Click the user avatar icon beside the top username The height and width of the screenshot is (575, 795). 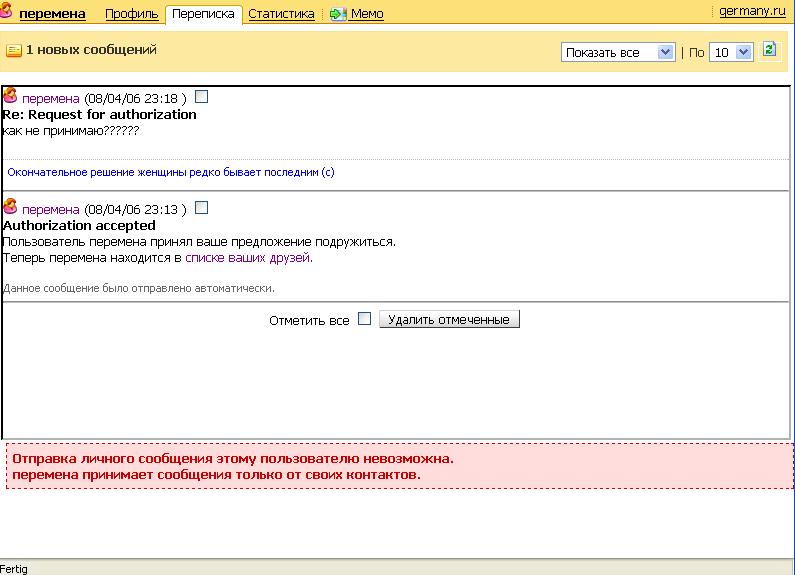point(7,13)
